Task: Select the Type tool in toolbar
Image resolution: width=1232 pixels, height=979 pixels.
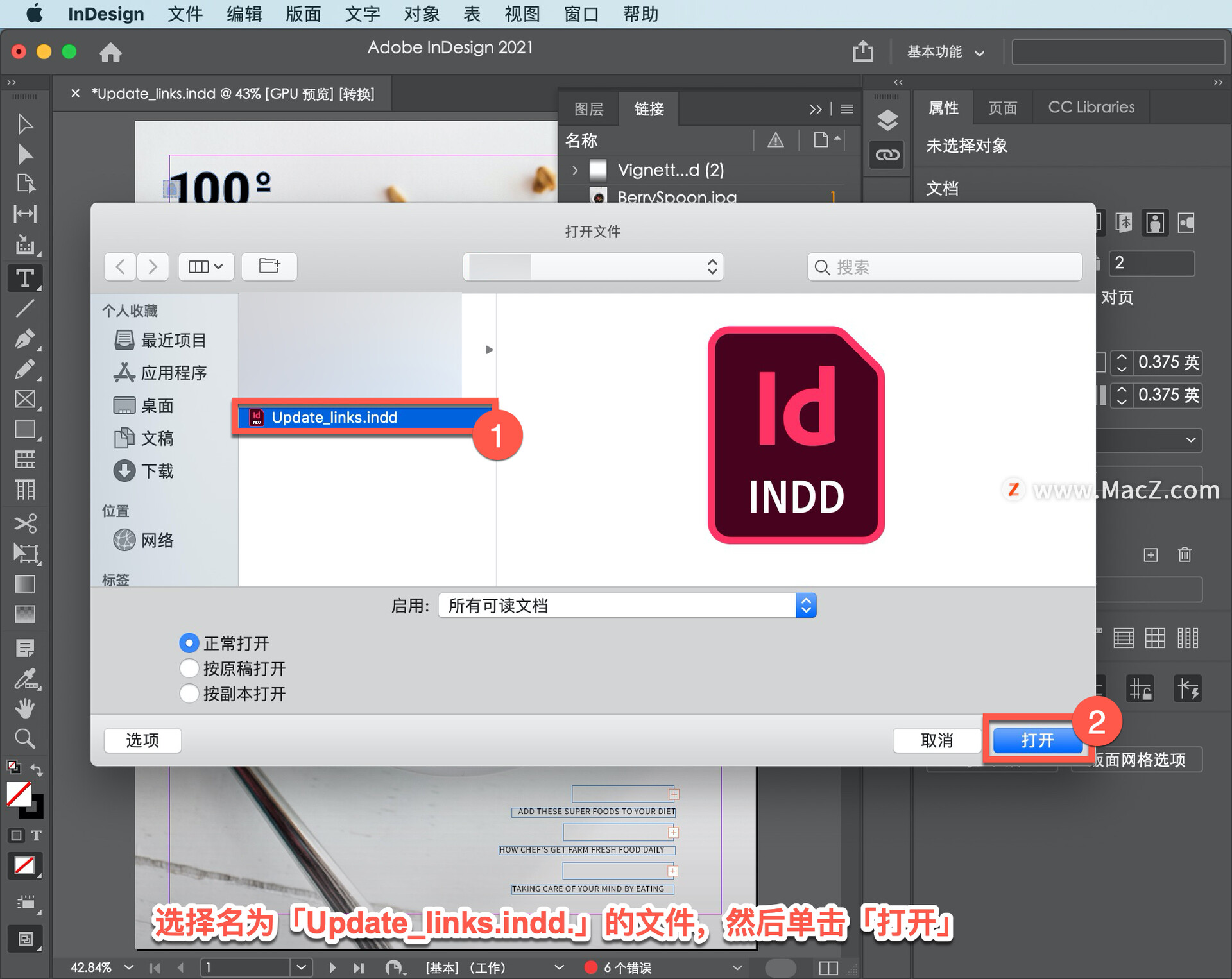Action: [x=24, y=278]
